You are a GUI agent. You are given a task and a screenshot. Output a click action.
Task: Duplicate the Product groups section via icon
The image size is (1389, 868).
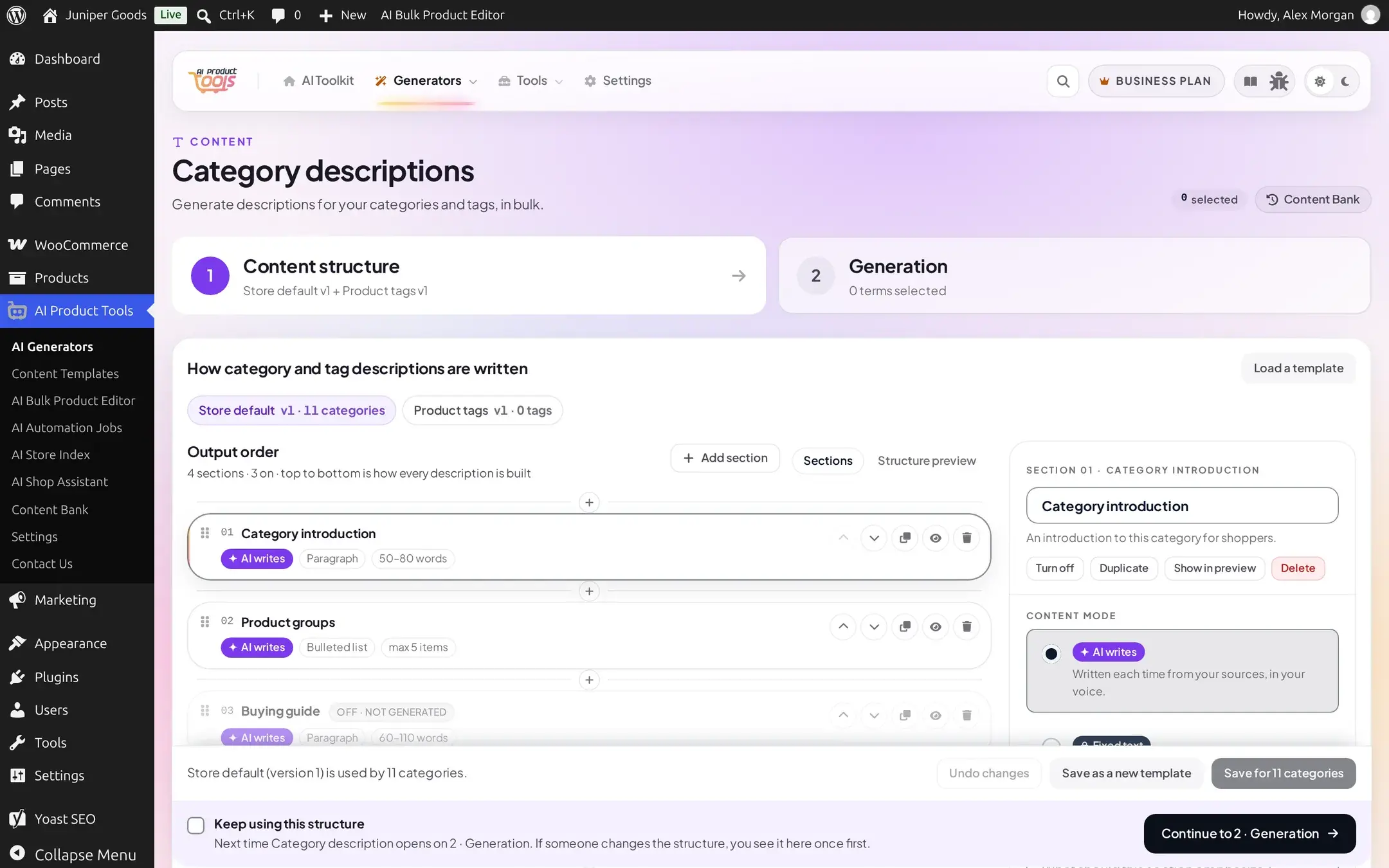click(x=905, y=627)
